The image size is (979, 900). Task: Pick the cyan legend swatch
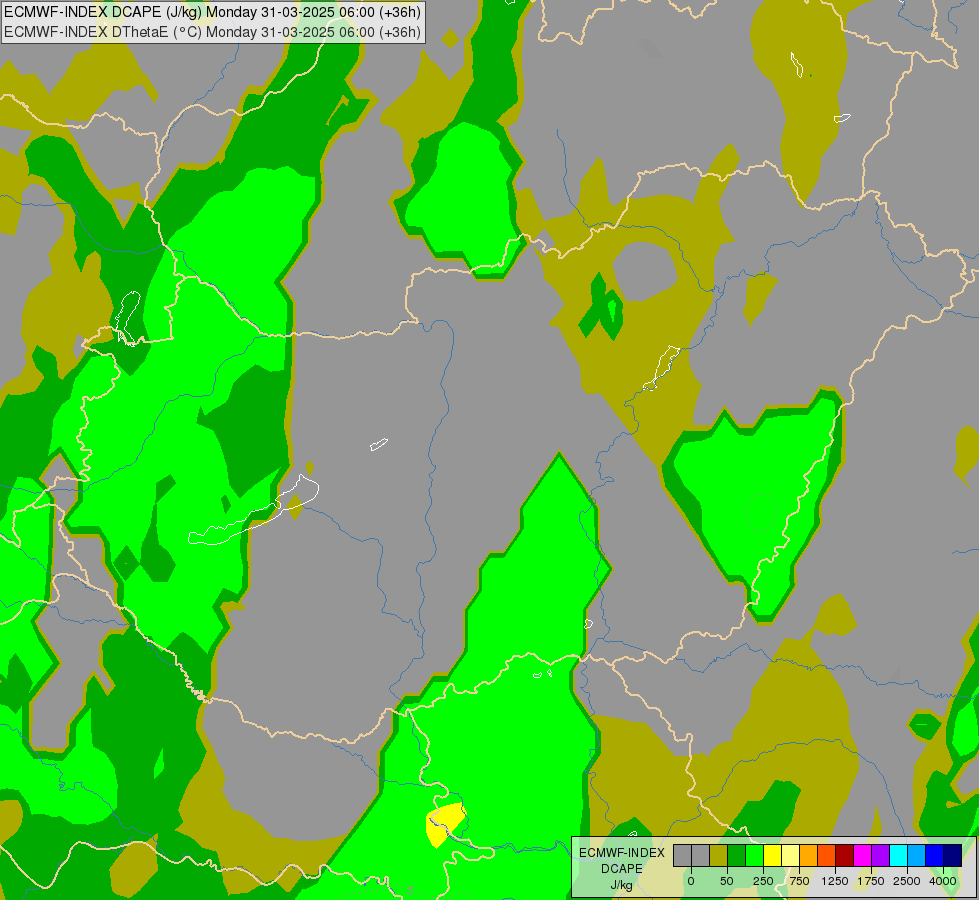[898, 856]
